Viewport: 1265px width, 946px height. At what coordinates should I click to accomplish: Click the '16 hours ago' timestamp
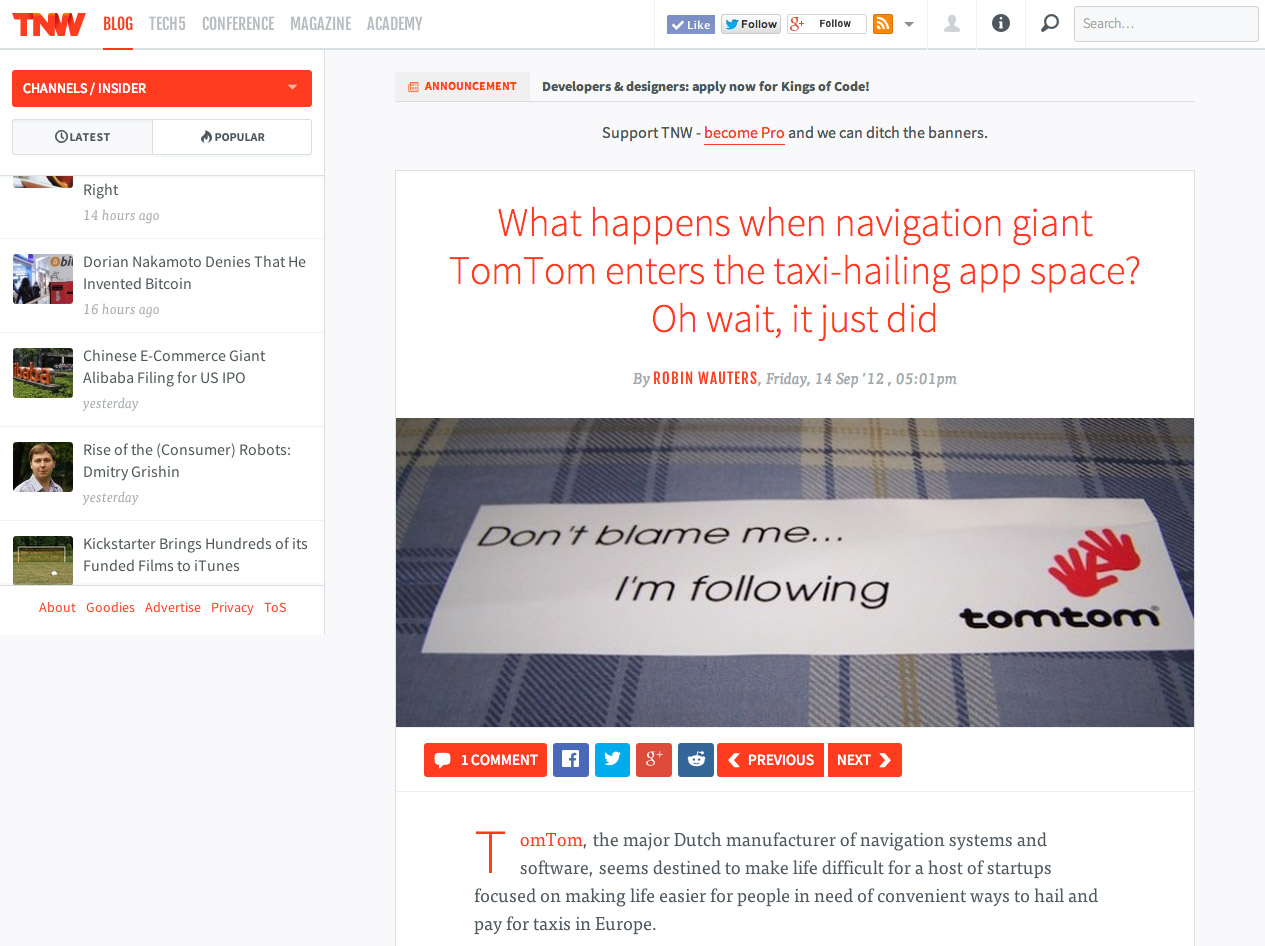tap(121, 310)
